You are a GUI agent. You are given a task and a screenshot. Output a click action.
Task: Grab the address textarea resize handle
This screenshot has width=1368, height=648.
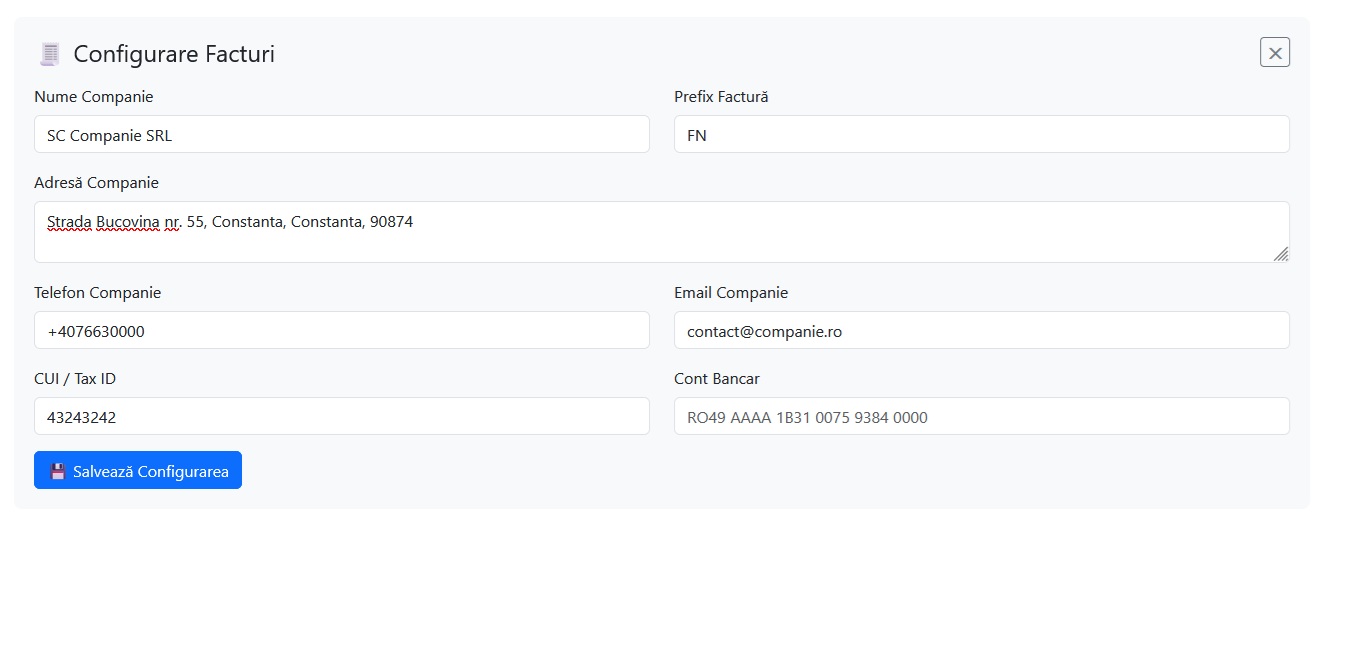click(1281, 254)
